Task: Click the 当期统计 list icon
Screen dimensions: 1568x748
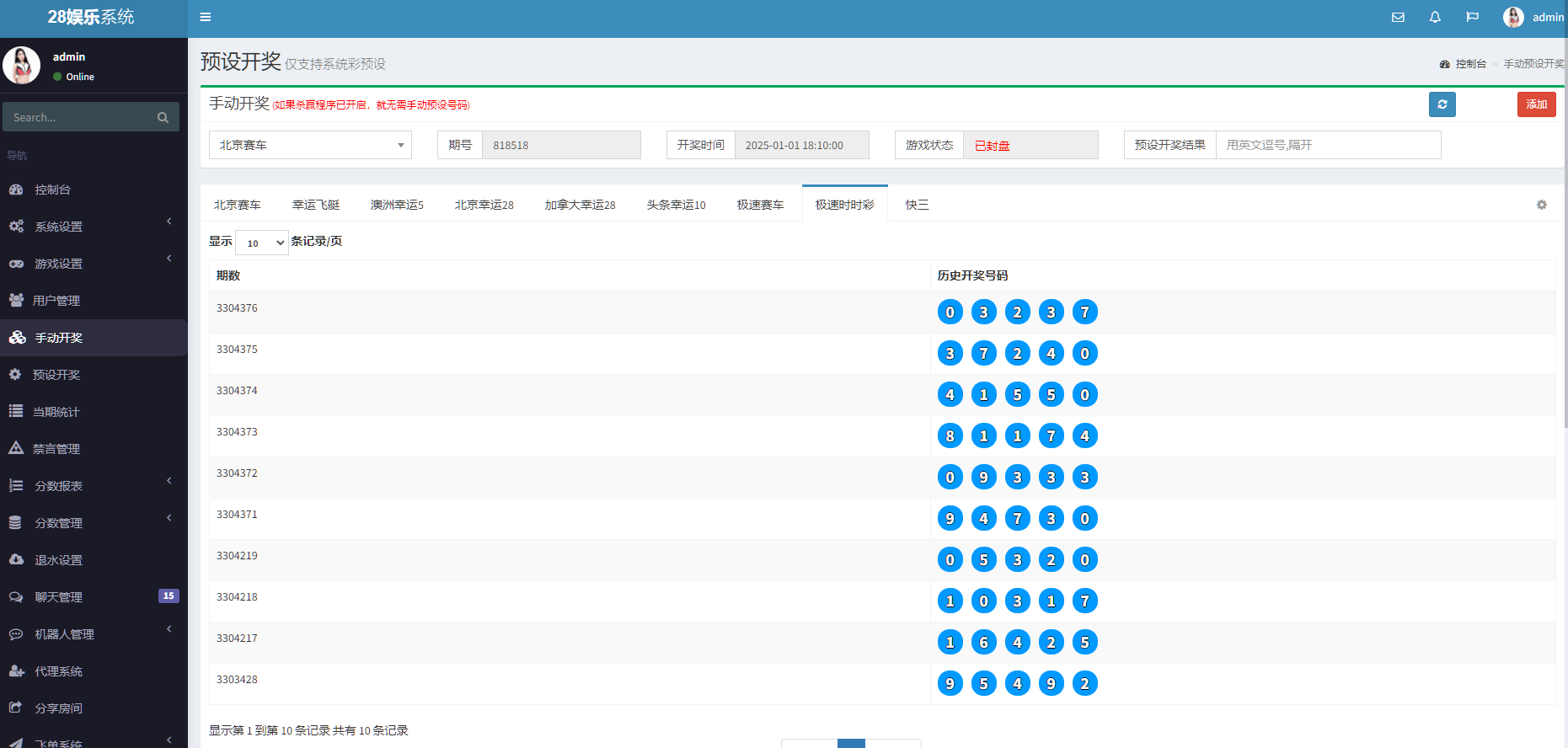Action: coord(15,412)
